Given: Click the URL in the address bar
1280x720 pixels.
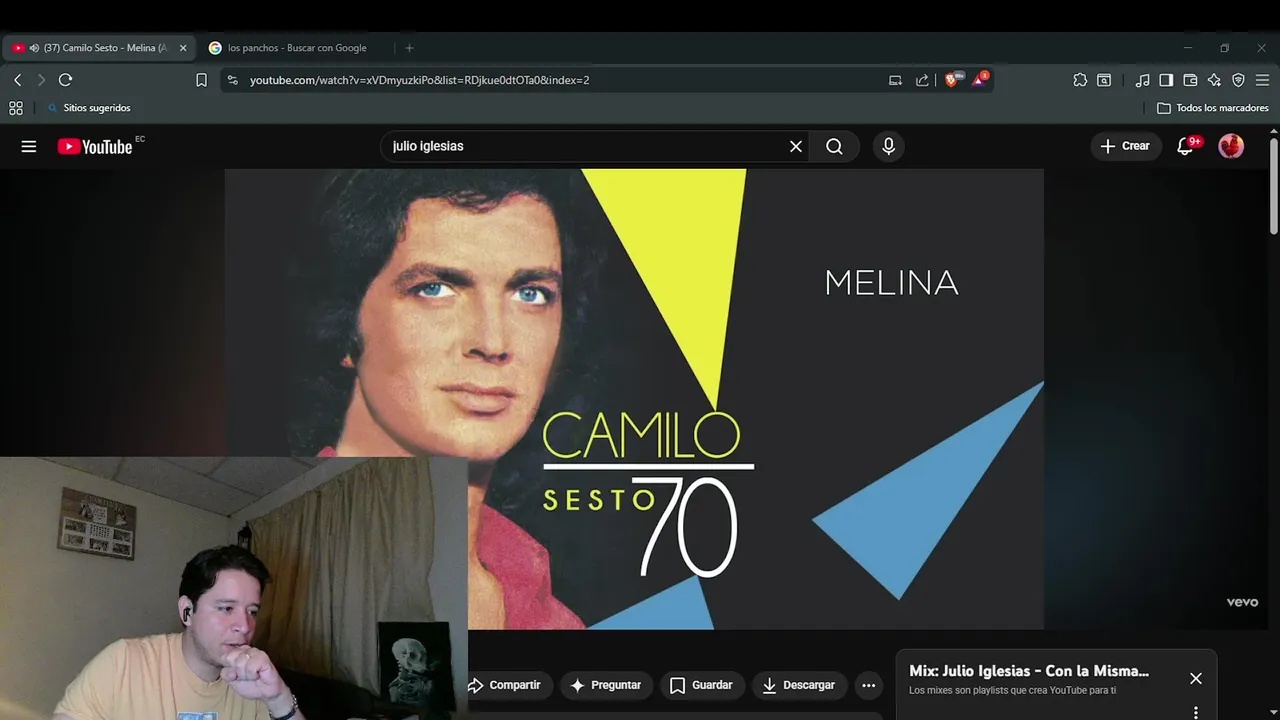Looking at the screenshot, I should point(419,80).
